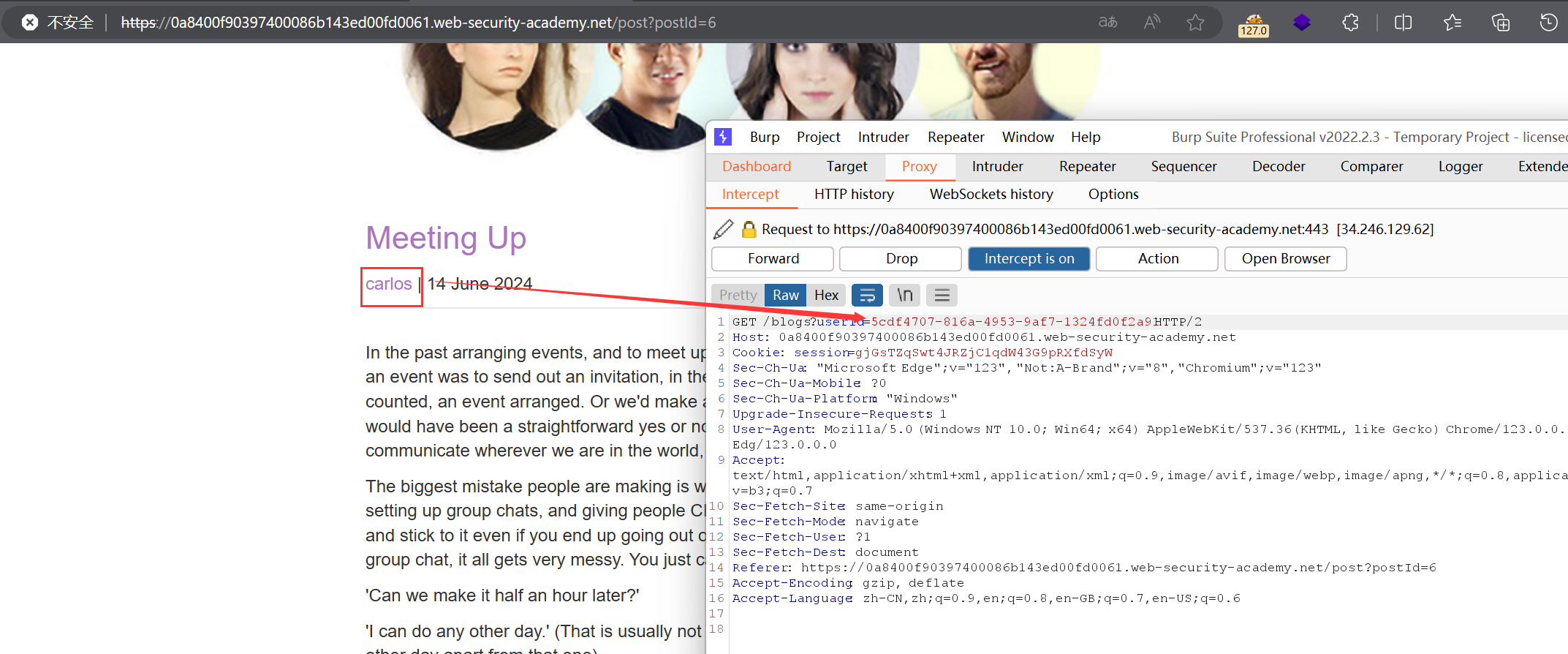This screenshot has height=654, width=1568.
Task: Click the pencil edit icon beside request URL
Action: coord(723,230)
